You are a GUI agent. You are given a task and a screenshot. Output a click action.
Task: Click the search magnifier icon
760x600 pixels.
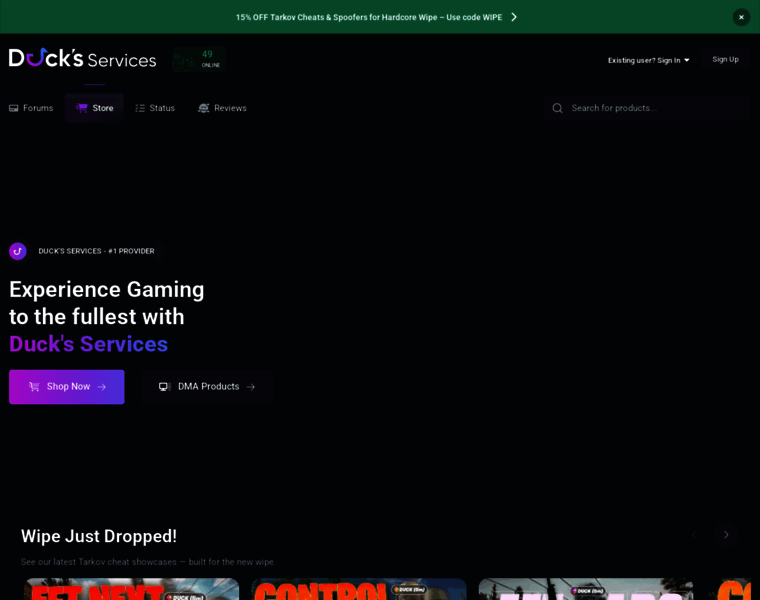(557, 108)
